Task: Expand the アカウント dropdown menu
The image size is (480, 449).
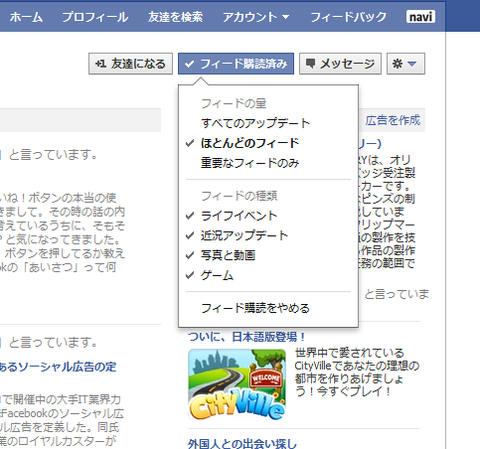Action: (256, 17)
